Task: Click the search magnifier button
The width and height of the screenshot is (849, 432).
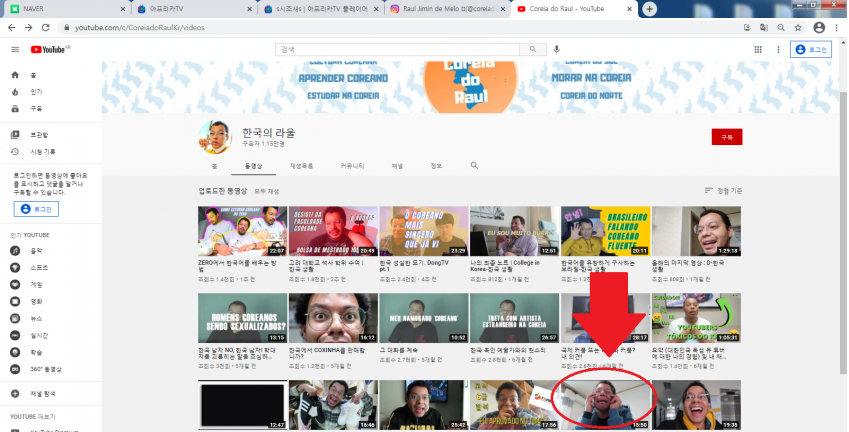Action: click(x=533, y=49)
